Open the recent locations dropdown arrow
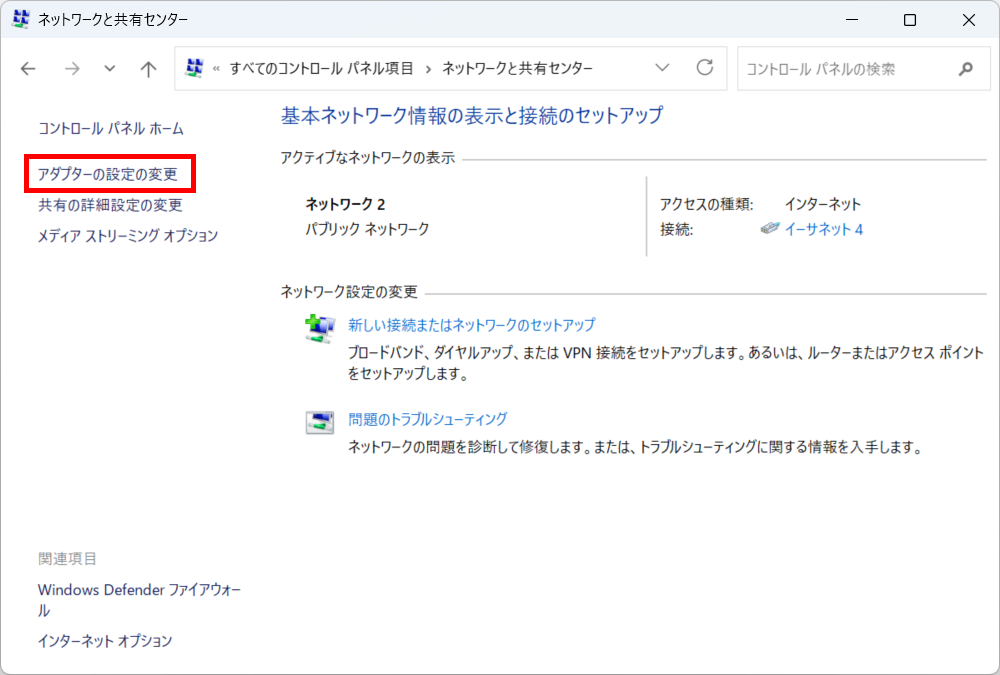This screenshot has width=1000, height=675. [x=108, y=68]
